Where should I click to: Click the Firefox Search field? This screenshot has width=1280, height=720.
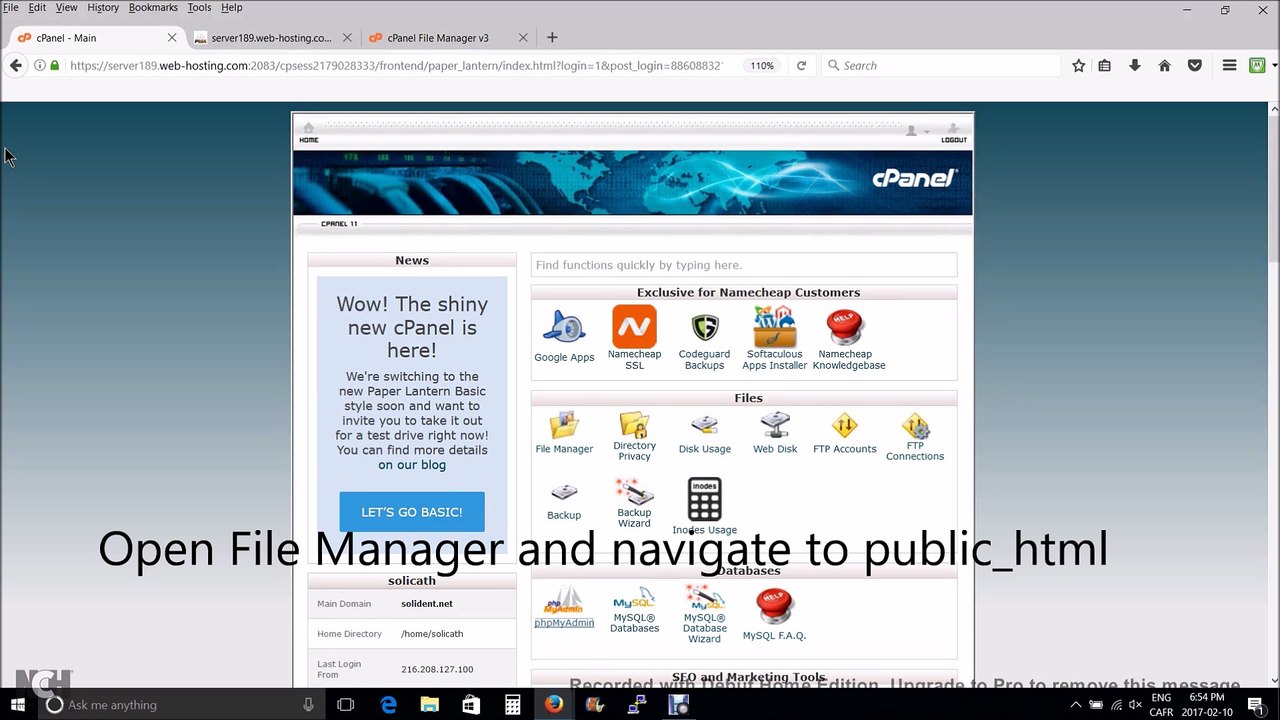pyautogui.click(x=940, y=65)
